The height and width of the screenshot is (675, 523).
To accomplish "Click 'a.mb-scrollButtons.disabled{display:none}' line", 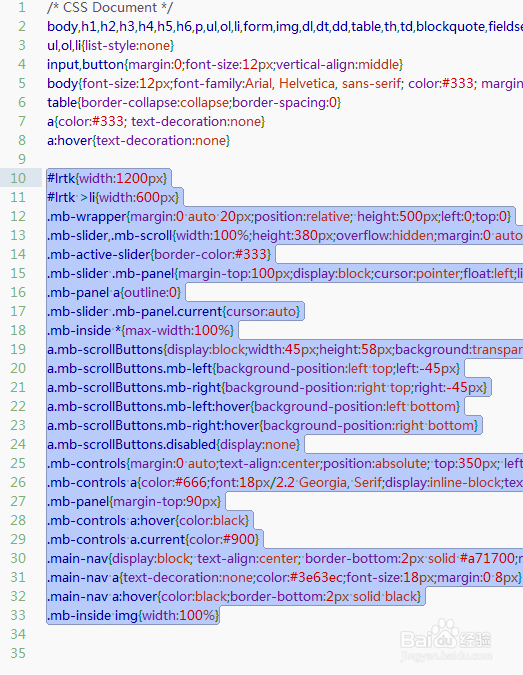I will [173, 444].
